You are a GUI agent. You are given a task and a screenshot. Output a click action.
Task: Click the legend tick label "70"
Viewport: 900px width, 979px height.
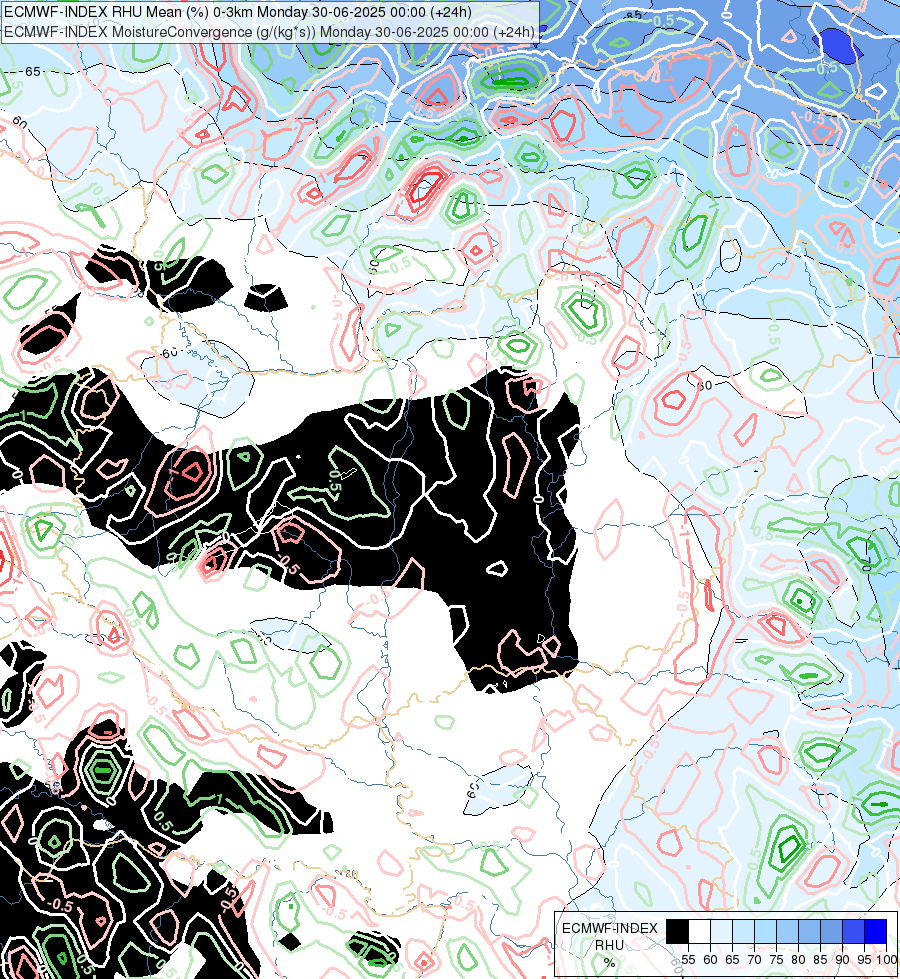(754, 960)
